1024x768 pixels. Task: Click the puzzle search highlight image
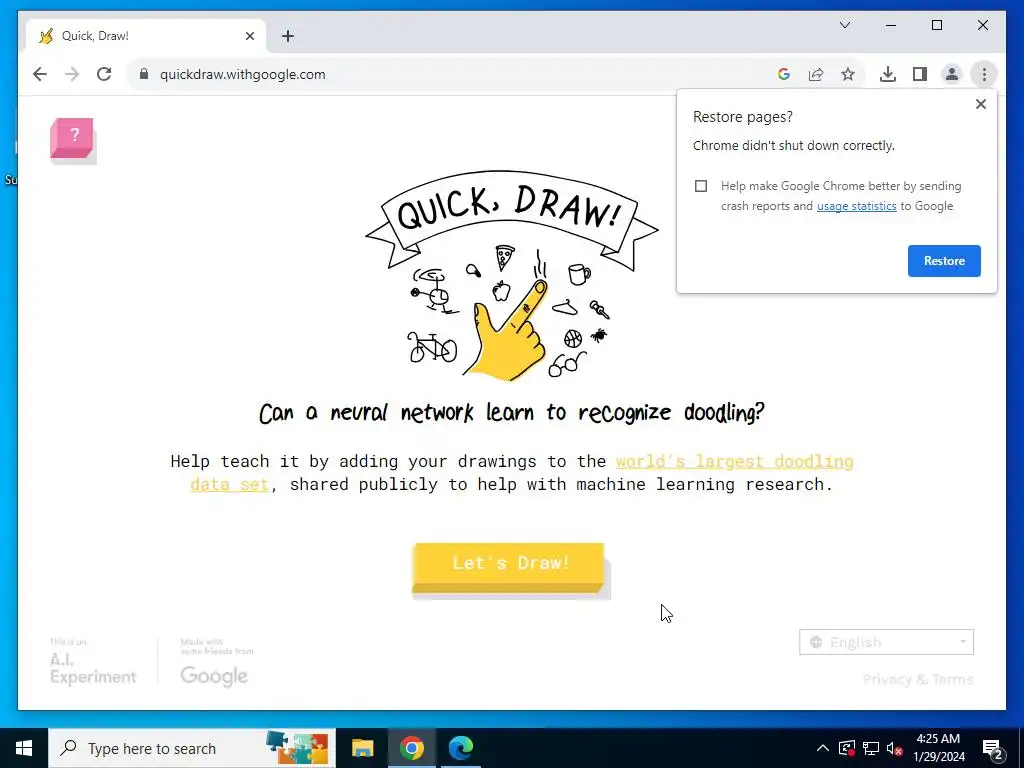tap(297, 748)
